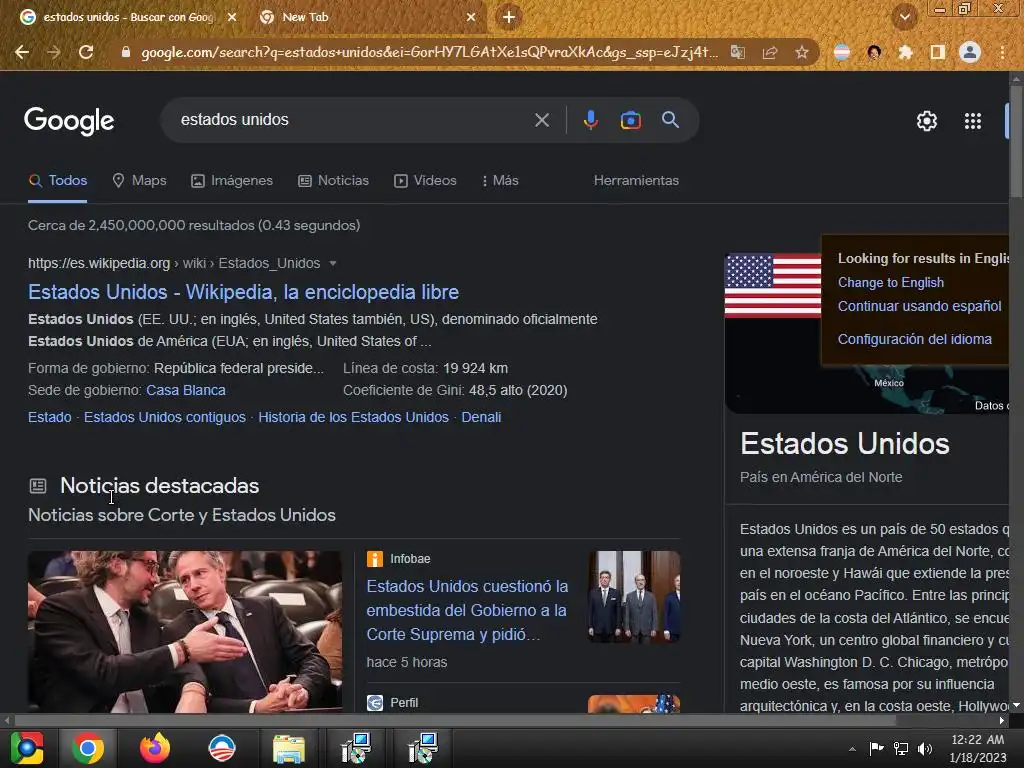Open the Action Center flag in tray

[876, 748]
